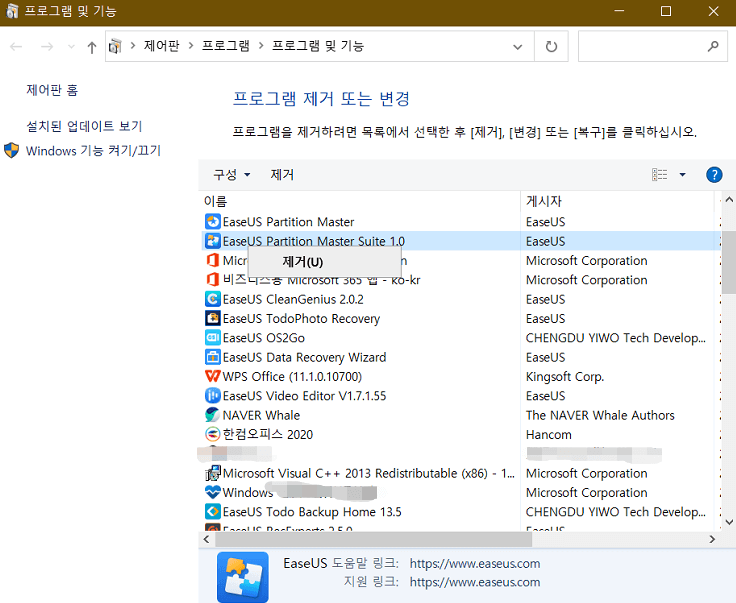Select 한컴오피스 2020 entry
This screenshot has height=603, width=736.
click(x=268, y=434)
